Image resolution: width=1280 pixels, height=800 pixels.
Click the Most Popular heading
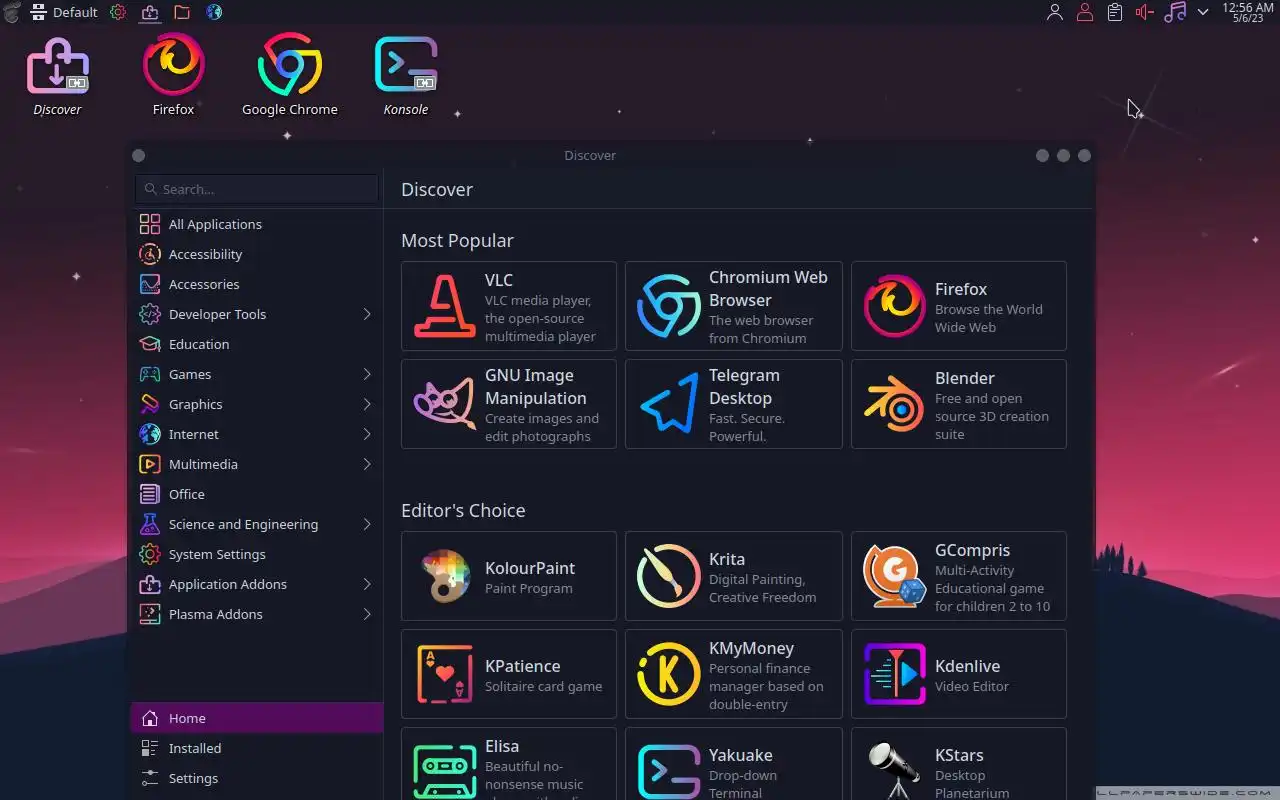[457, 240]
